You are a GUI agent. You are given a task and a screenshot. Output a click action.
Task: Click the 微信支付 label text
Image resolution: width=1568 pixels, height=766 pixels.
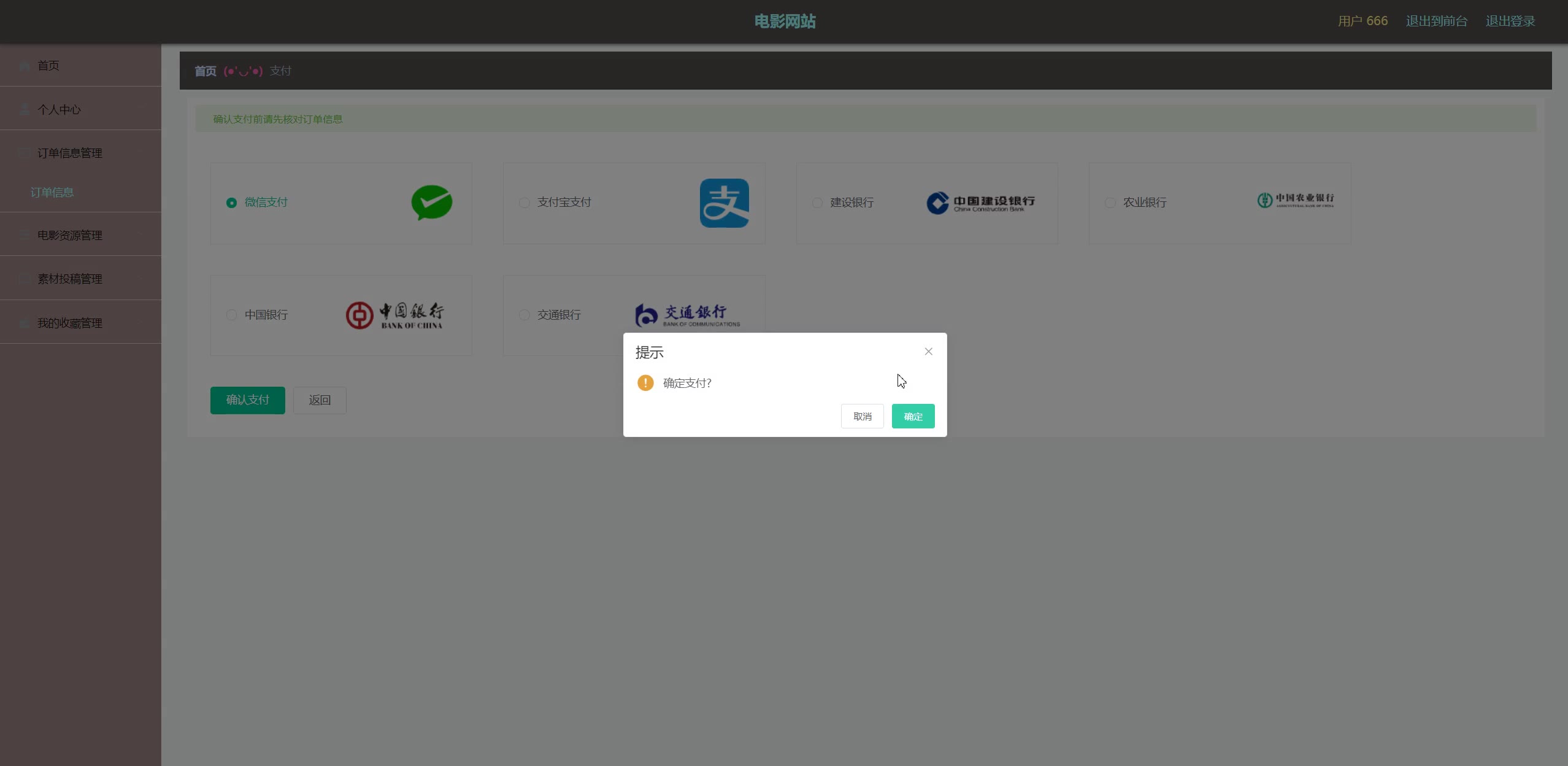[266, 203]
